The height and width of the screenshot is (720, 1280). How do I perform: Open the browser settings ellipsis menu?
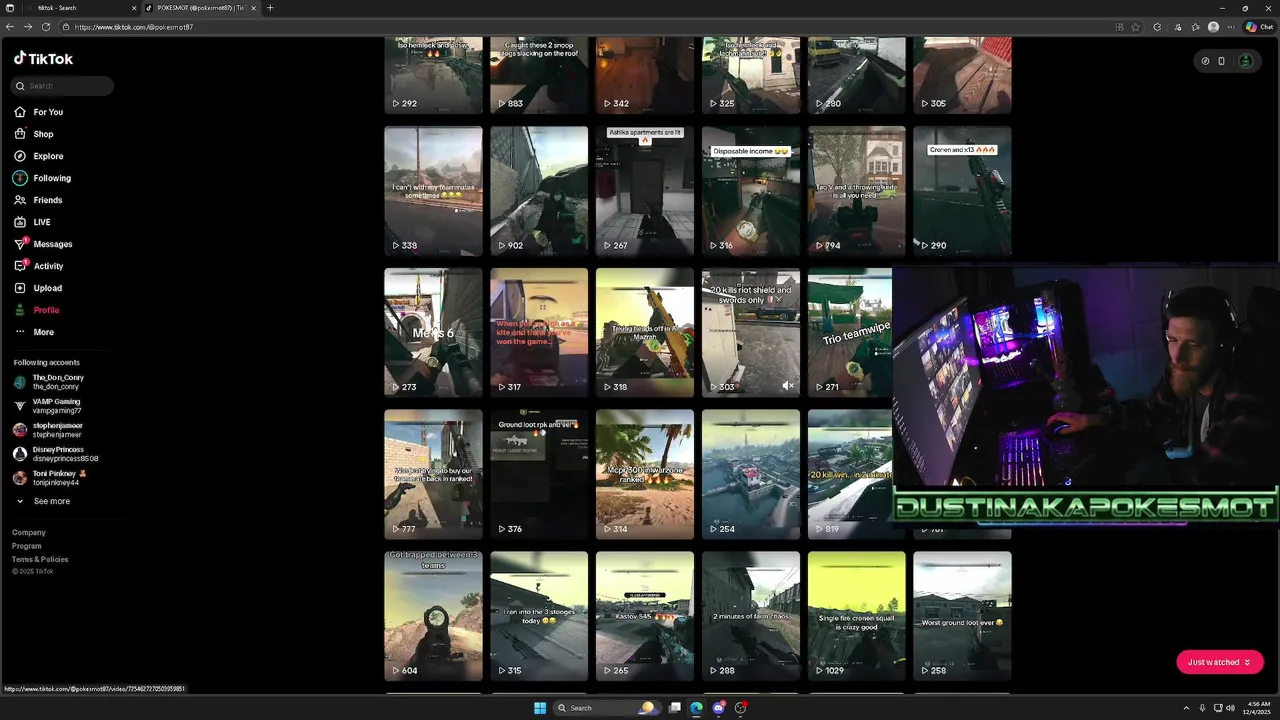[1231, 27]
